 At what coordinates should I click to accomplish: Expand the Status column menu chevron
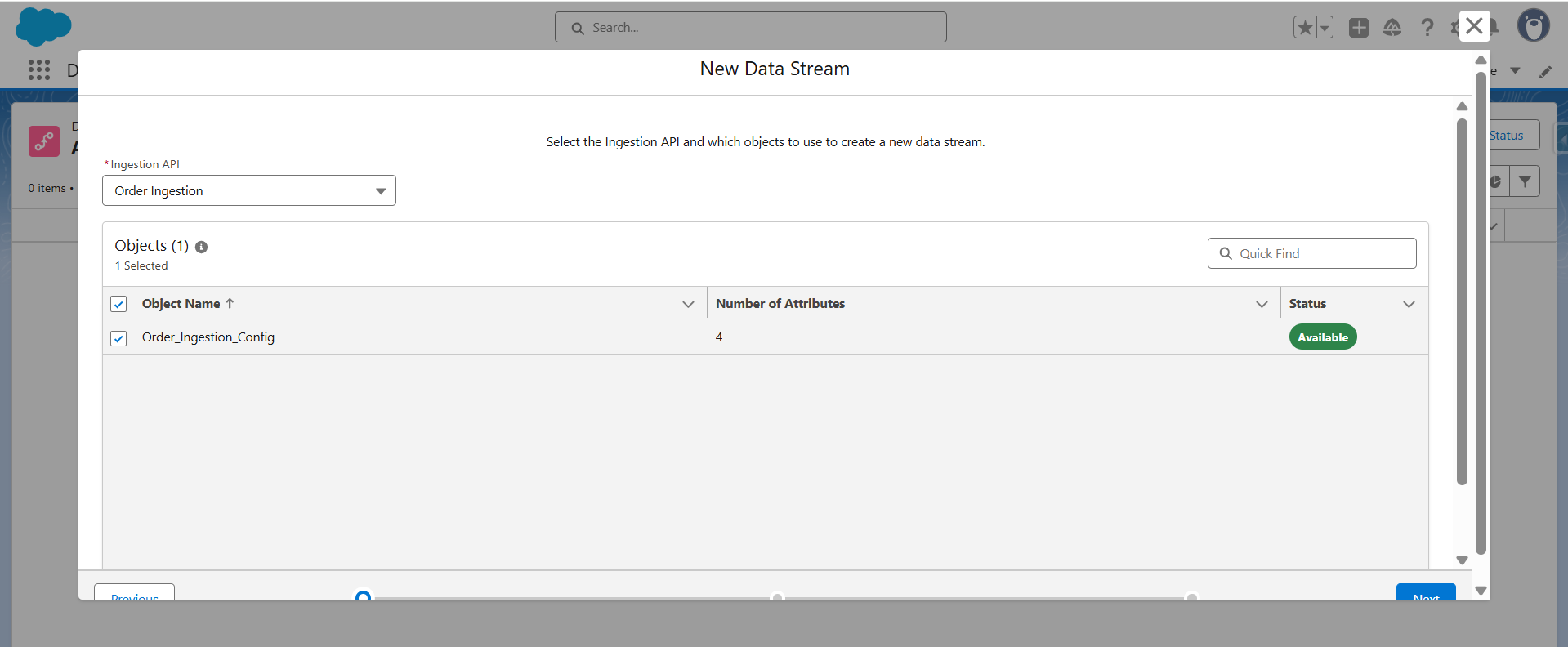[x=1409, y=304]
